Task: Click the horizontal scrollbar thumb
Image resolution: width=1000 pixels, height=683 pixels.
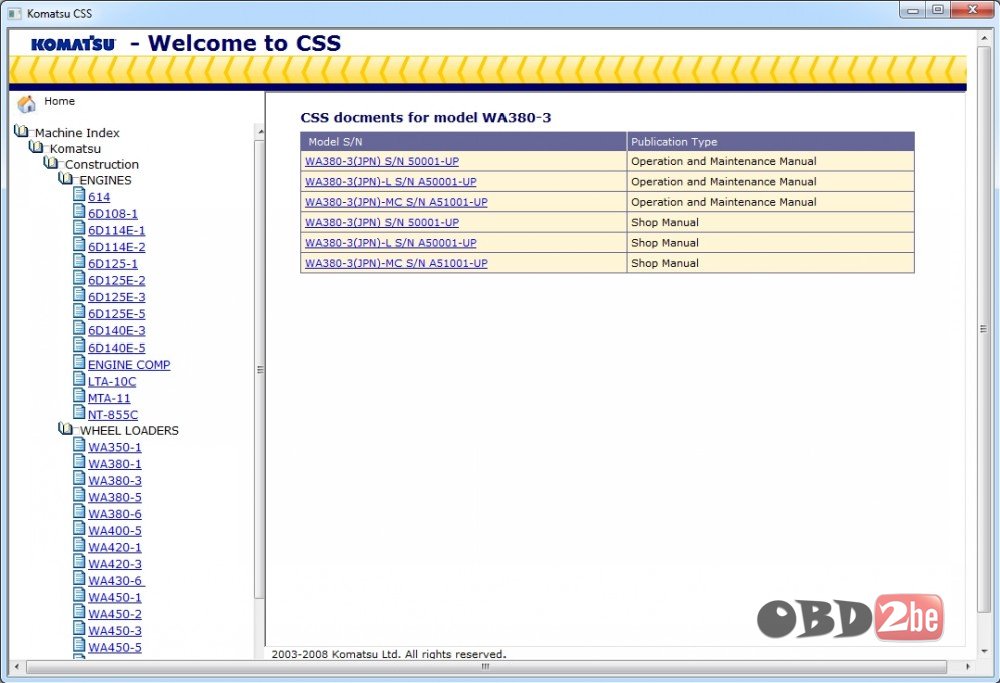Action: coord(486,666)
